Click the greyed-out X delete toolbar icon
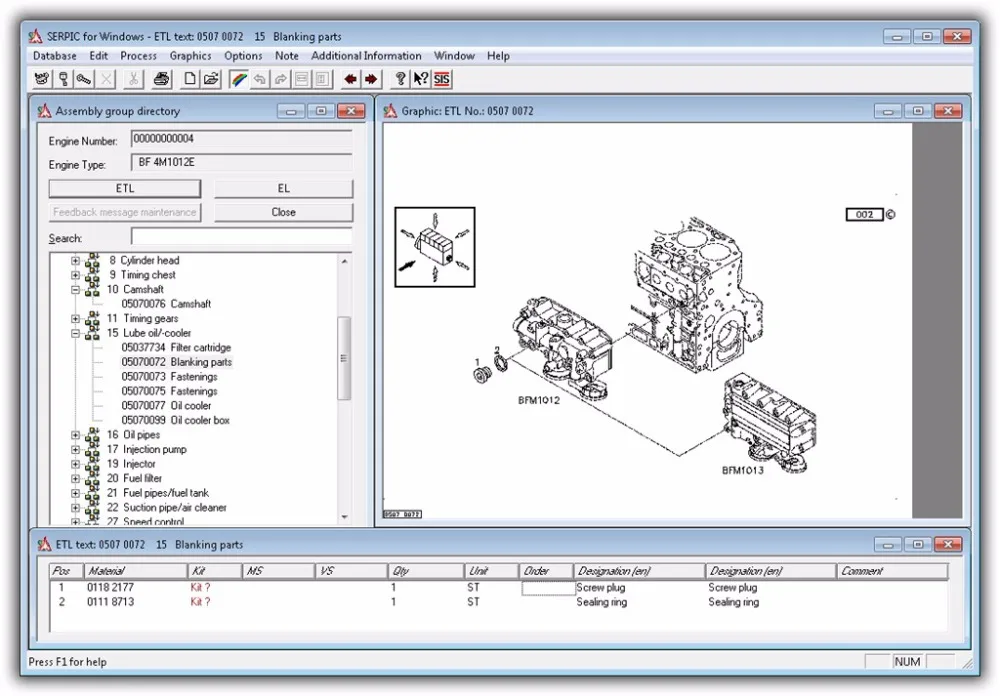 click(106, 79)
